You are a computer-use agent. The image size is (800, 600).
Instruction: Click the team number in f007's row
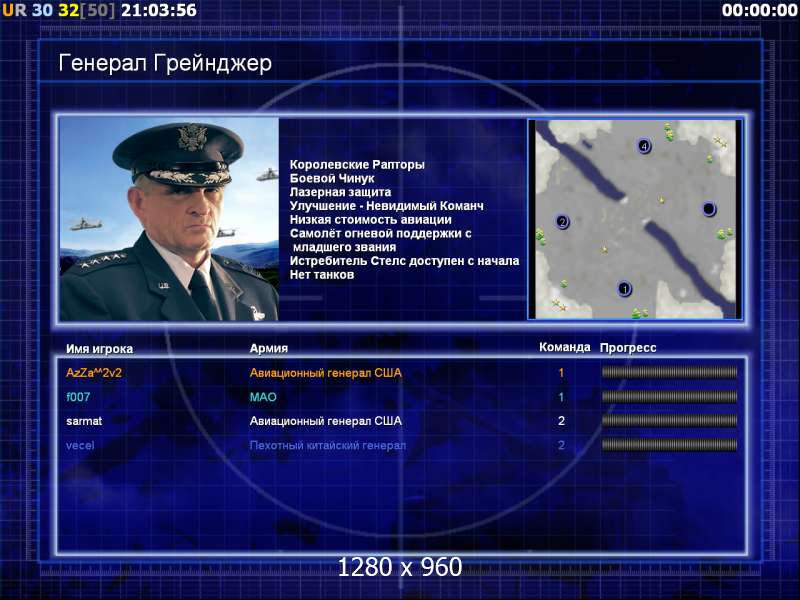pos(561,396)
